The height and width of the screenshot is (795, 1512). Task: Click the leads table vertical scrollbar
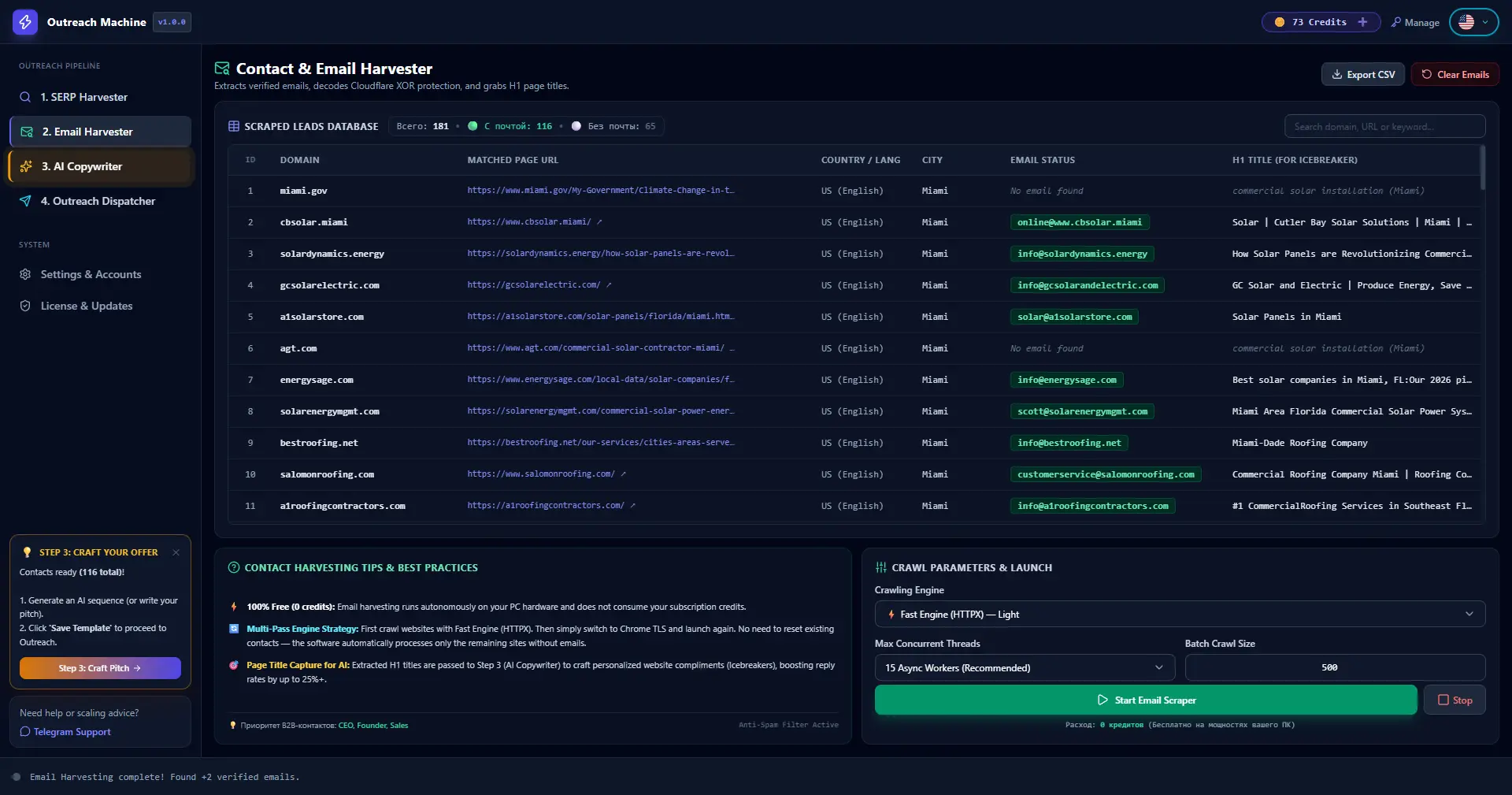coord(1483,167)
